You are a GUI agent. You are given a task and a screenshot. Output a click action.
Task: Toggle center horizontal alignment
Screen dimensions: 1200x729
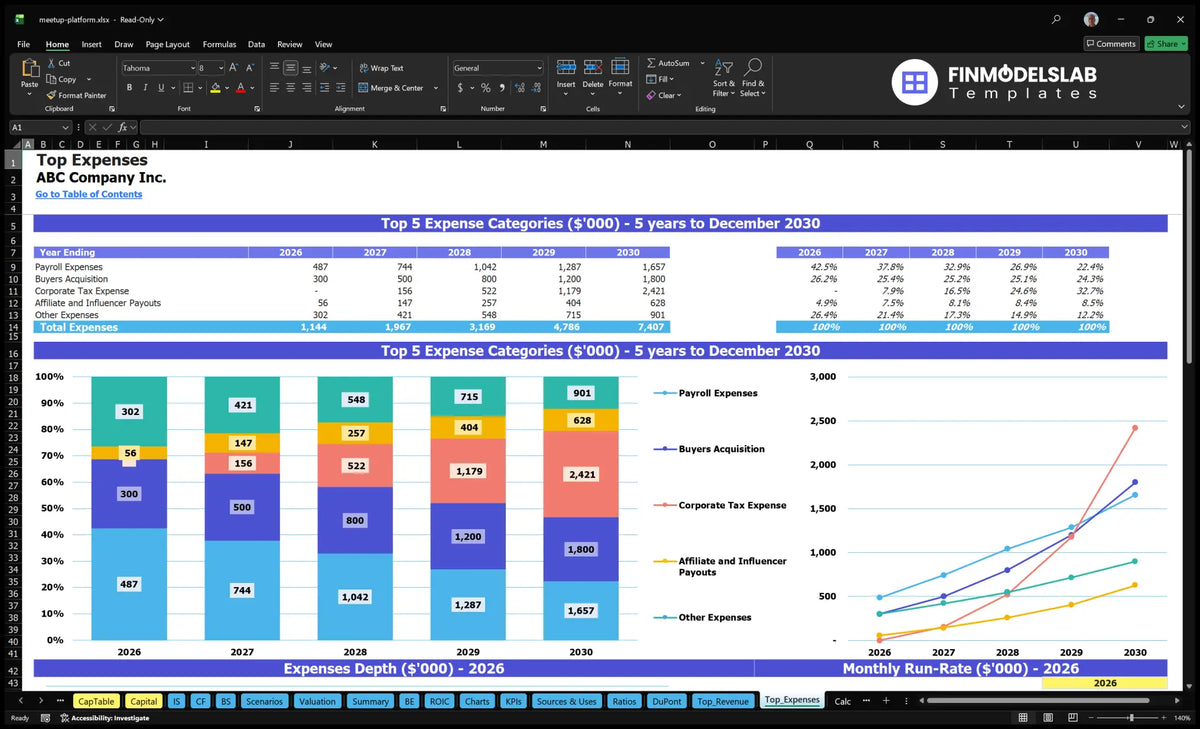coord(290,88)
